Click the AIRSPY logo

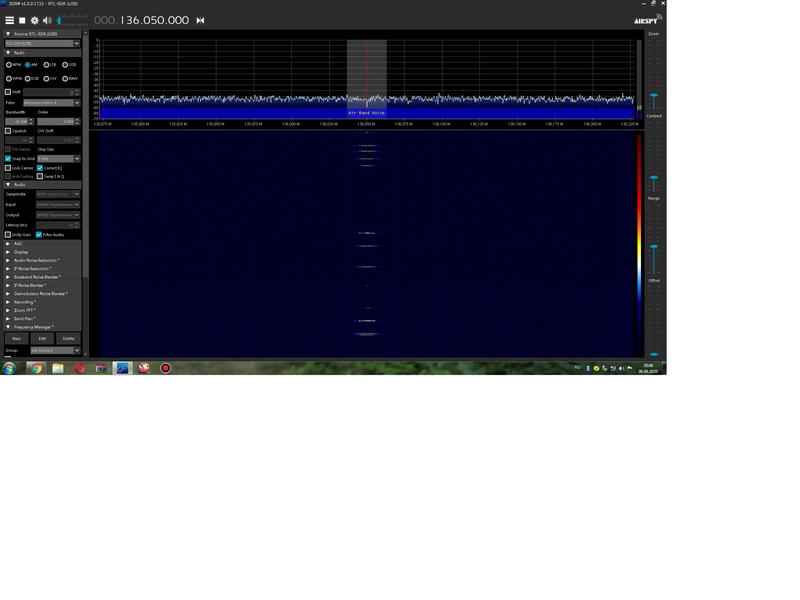click(647, 20)
